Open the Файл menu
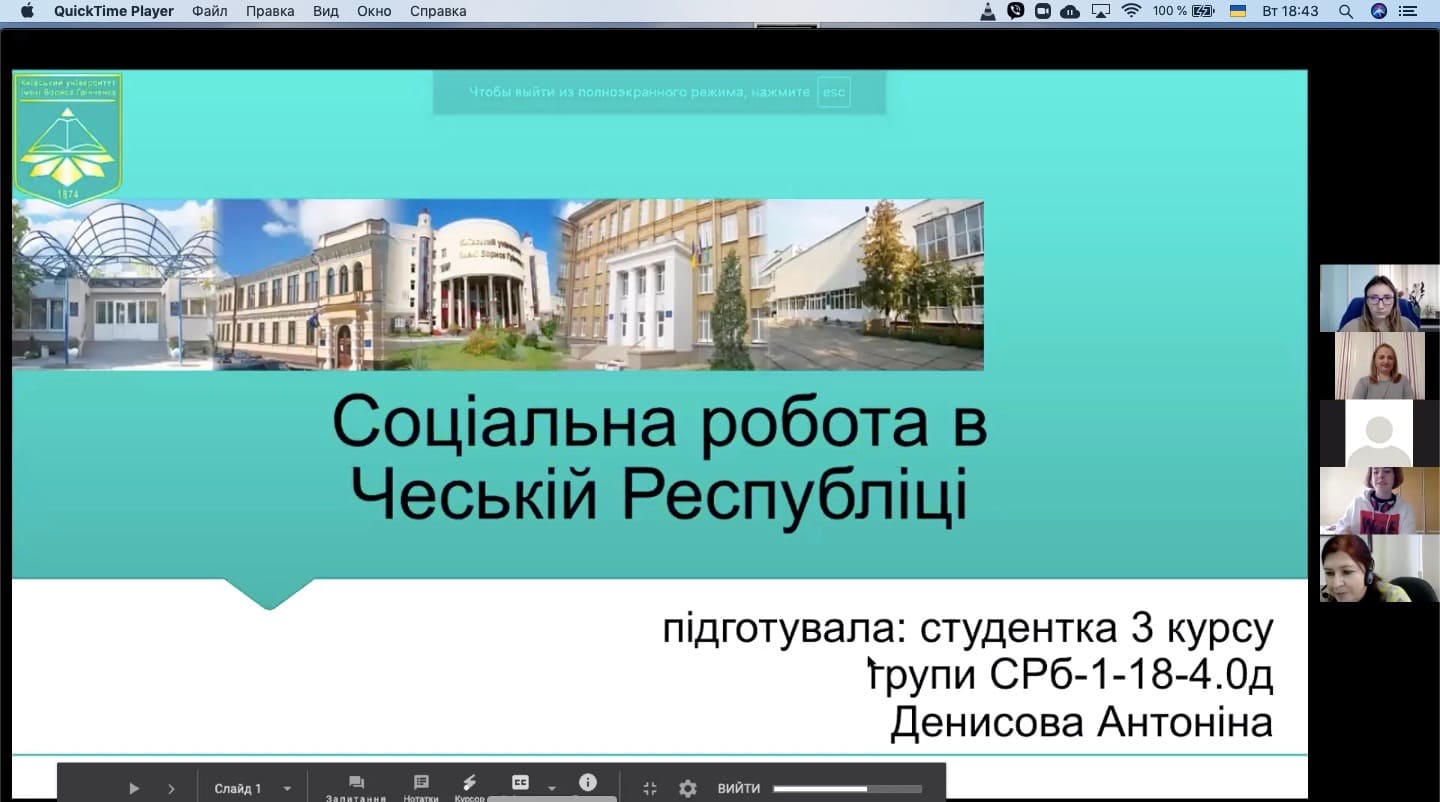Image resolution: width=1440 pixels, height=802 pixels. (x=210, y=11)
